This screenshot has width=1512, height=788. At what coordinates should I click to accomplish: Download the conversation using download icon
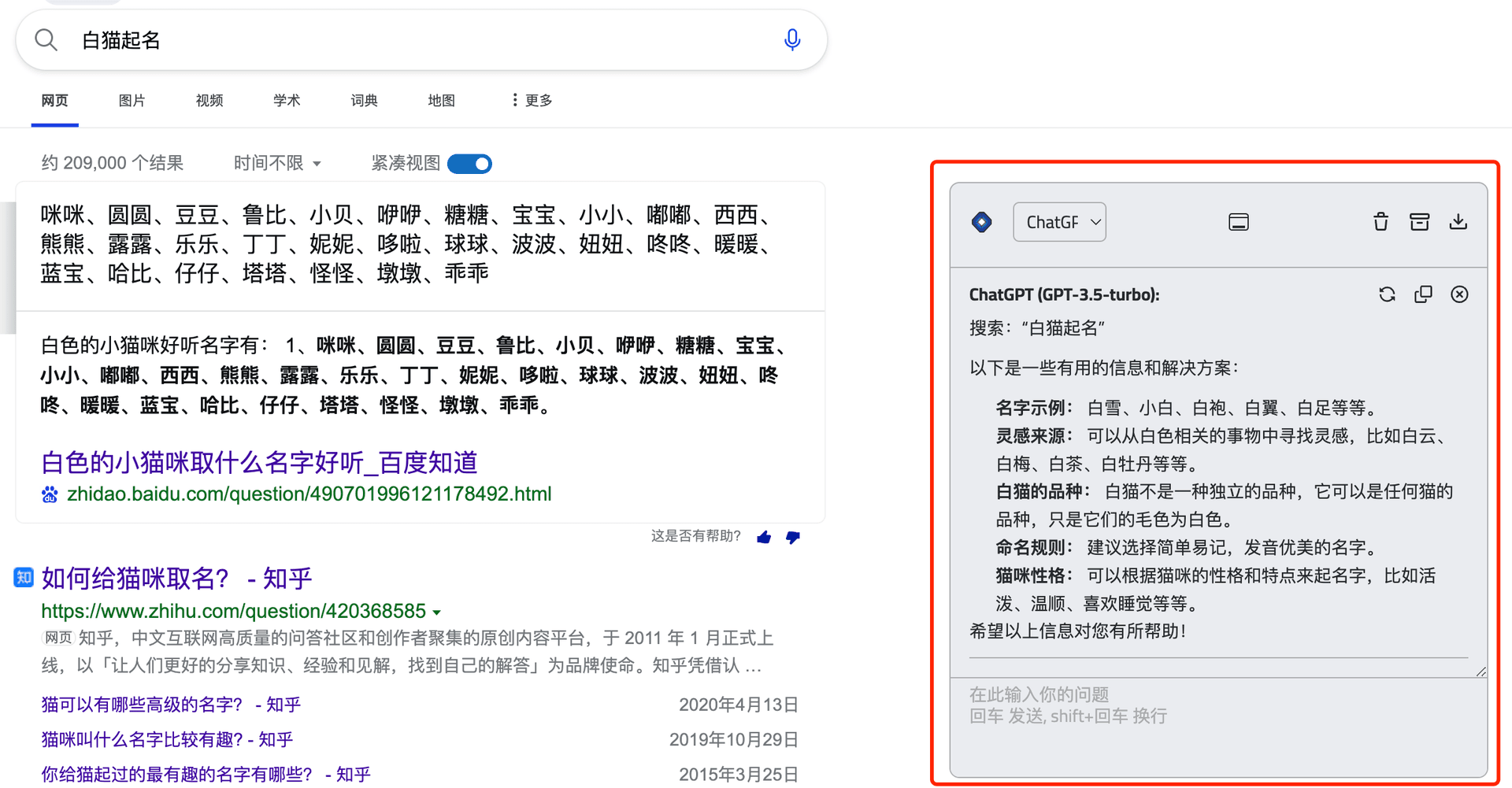[1458, 222]
